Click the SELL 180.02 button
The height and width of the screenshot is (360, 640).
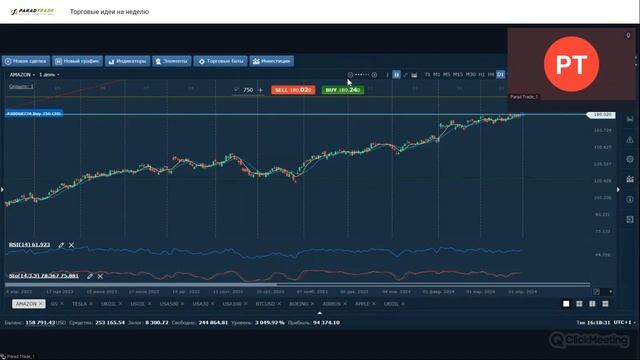pyautogui.click(x=293, y=90)
